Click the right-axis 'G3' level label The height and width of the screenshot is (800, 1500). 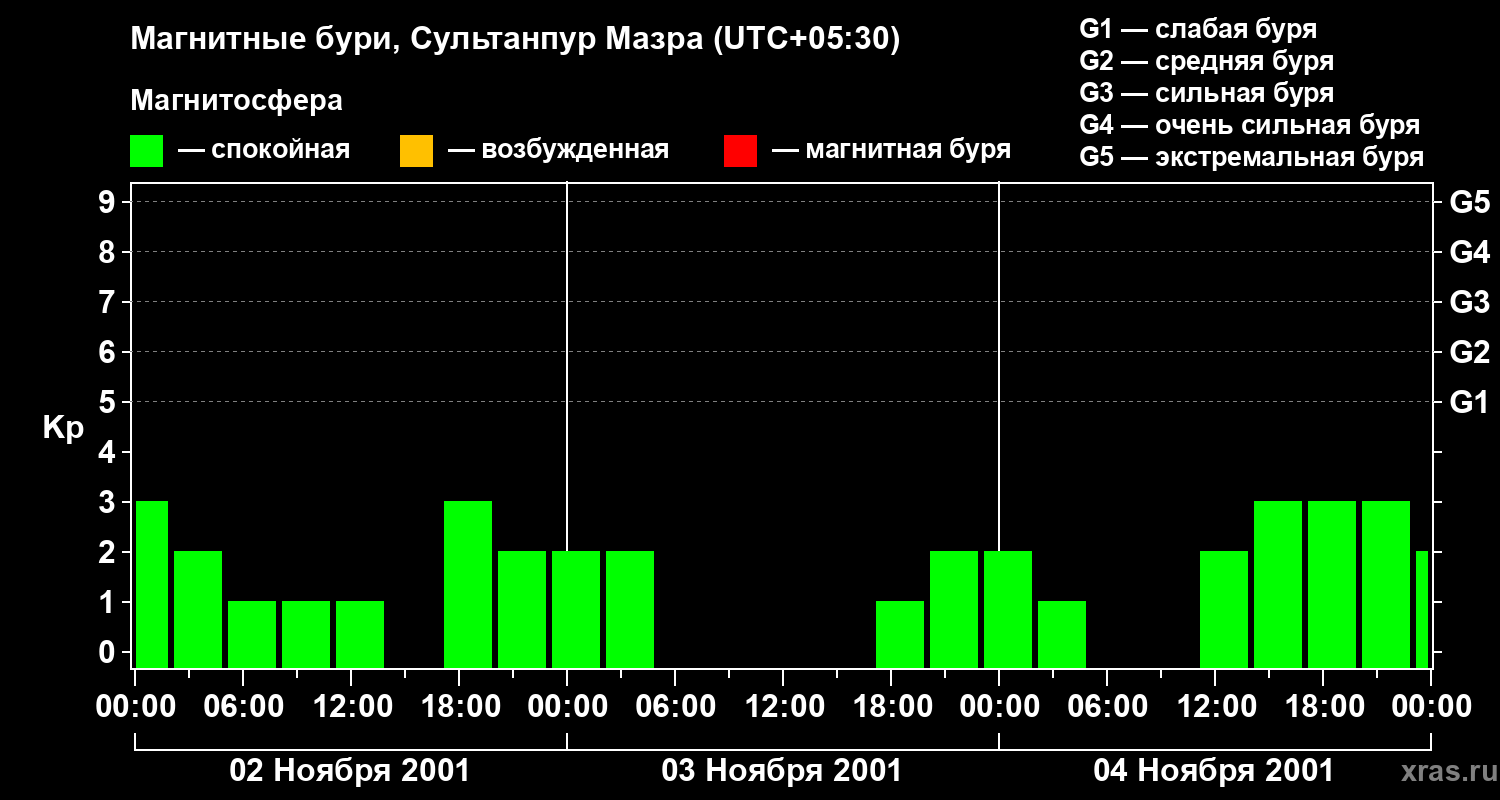coord(1469,302)
